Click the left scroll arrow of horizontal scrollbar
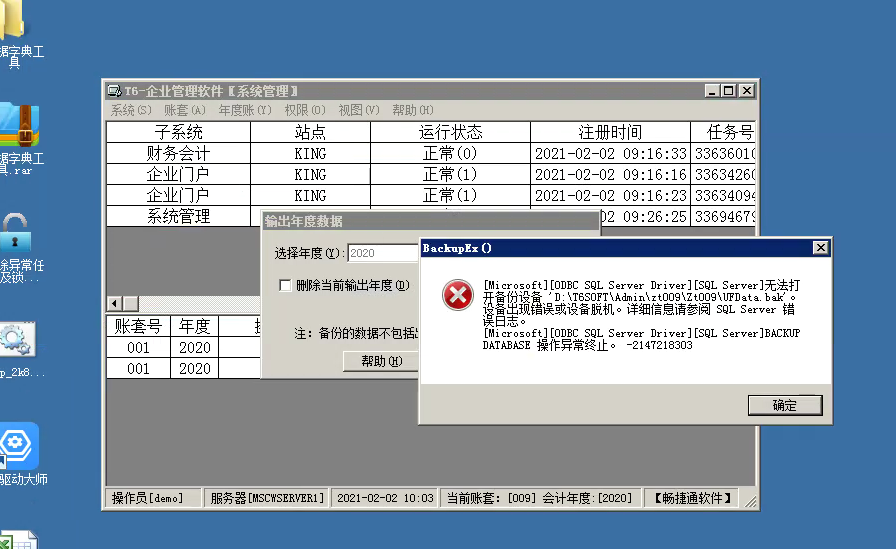Image resolution: width=896 pixels, height=549 pixels. tap(114, 303)
